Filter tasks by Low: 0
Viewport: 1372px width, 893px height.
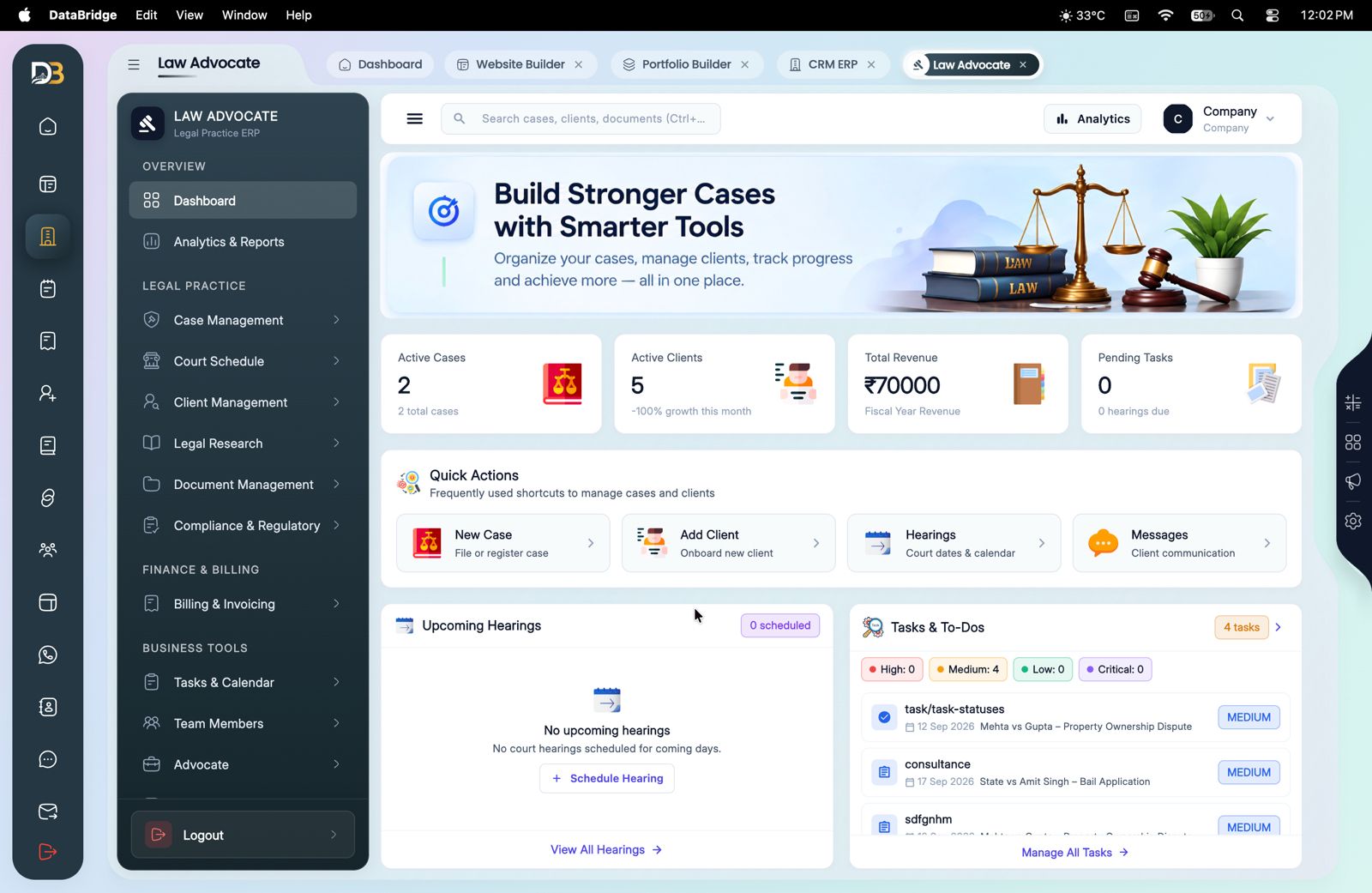[x=1043, y=669]
